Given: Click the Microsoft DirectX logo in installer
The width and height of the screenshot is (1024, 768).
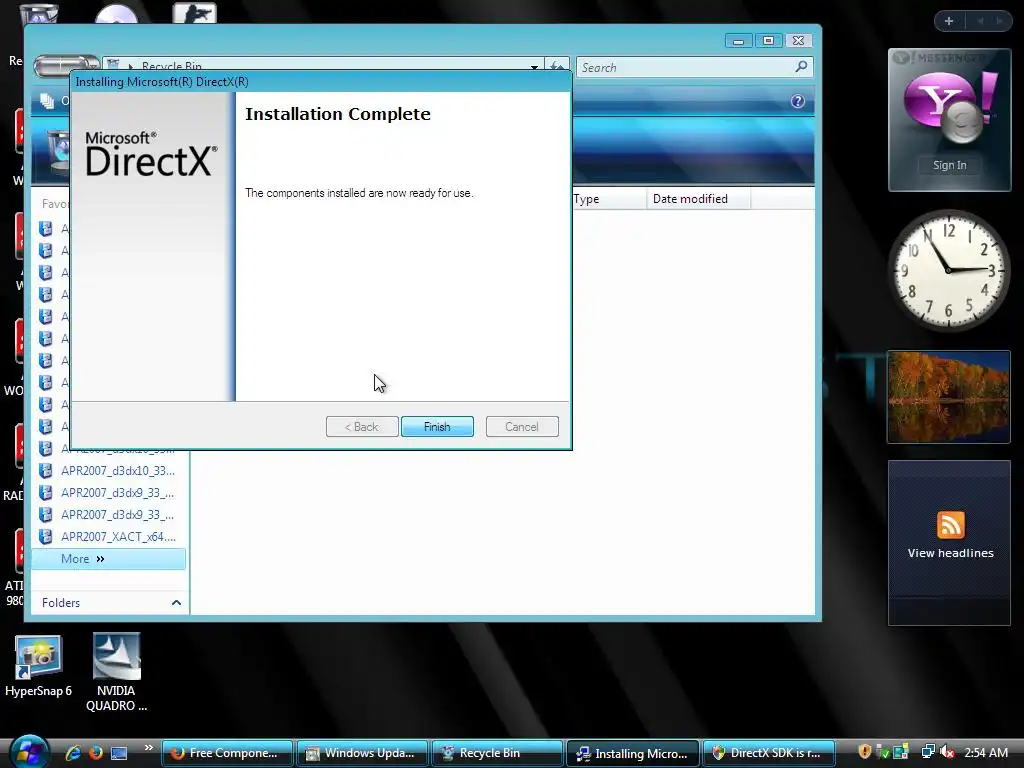Looking at the screenshot, I should [x=151, y=154].
